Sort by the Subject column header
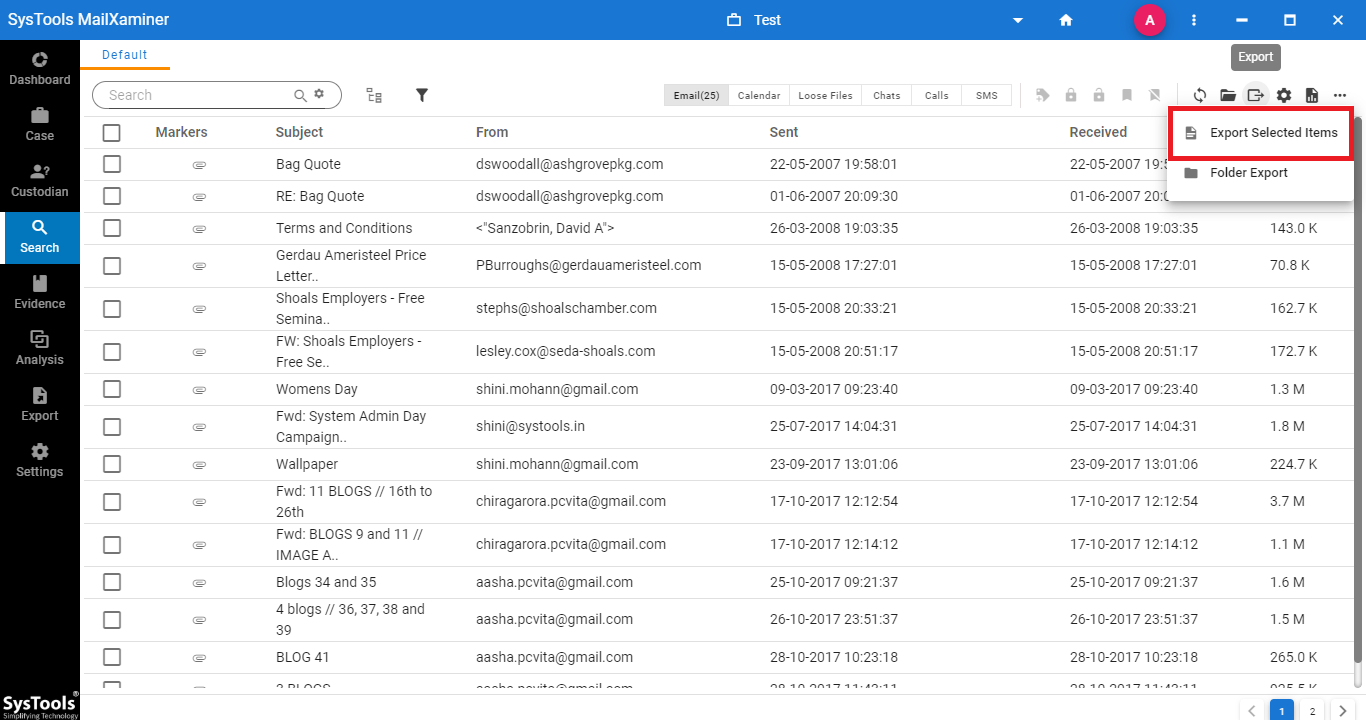1366x720 pixels. point(299,132)
